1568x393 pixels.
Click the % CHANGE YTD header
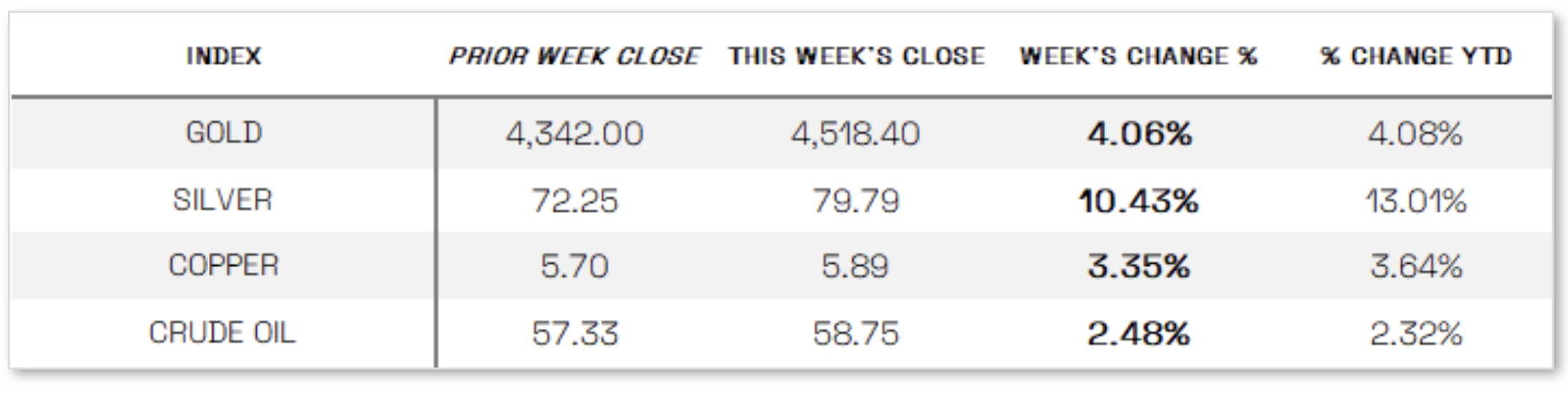coord(1416,56)
